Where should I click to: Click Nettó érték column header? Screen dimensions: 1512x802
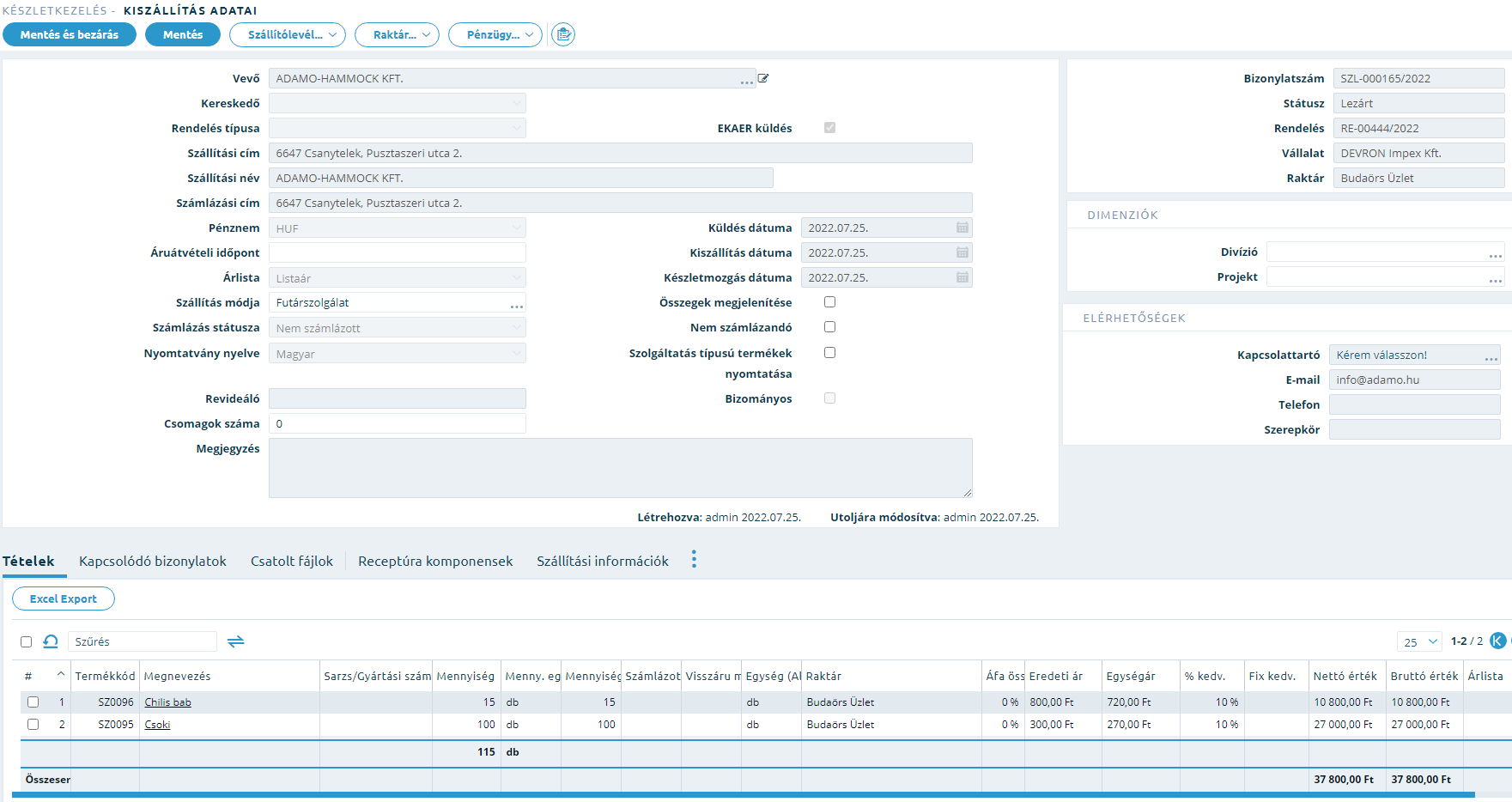click(x=1345, y=676)
